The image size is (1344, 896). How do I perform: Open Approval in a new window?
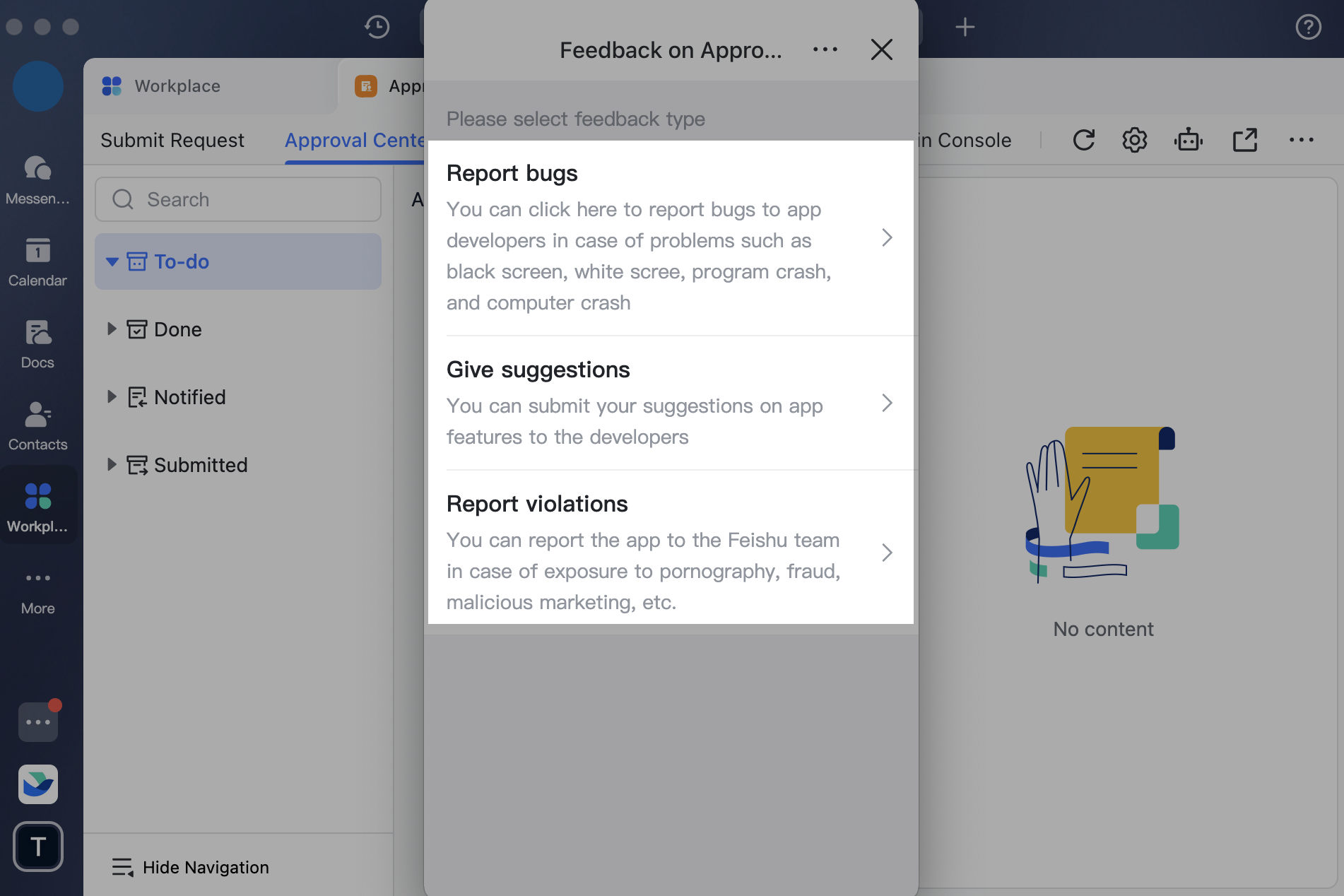coord(1245,140)
